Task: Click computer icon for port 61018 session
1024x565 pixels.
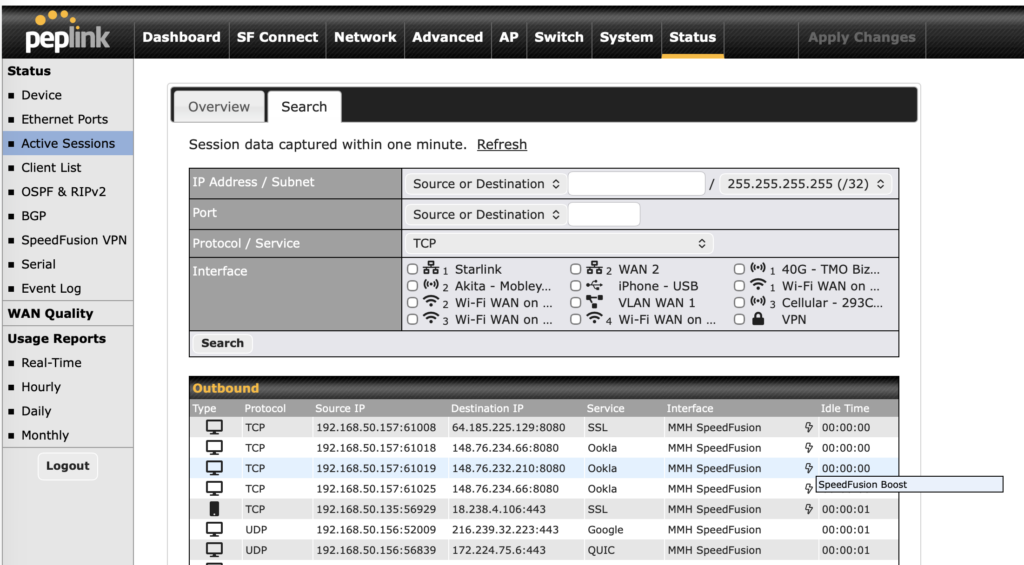Action: (214, 447)
